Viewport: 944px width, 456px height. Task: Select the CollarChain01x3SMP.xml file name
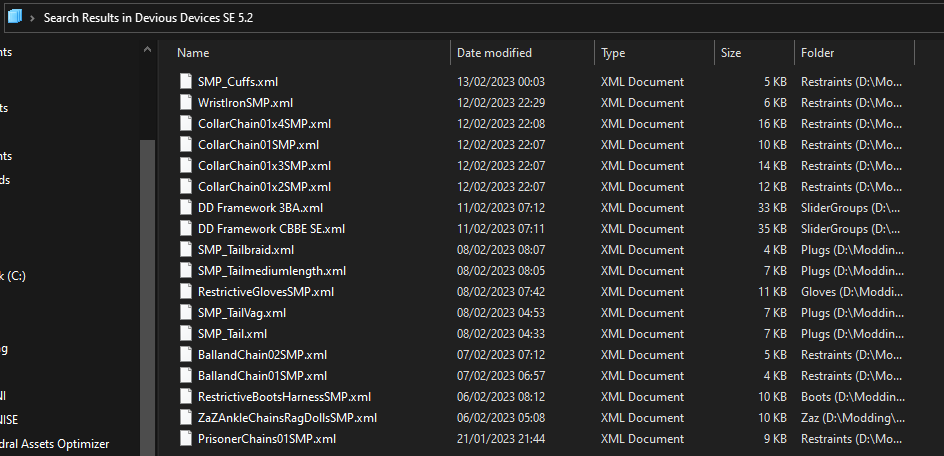pos(264,166)
